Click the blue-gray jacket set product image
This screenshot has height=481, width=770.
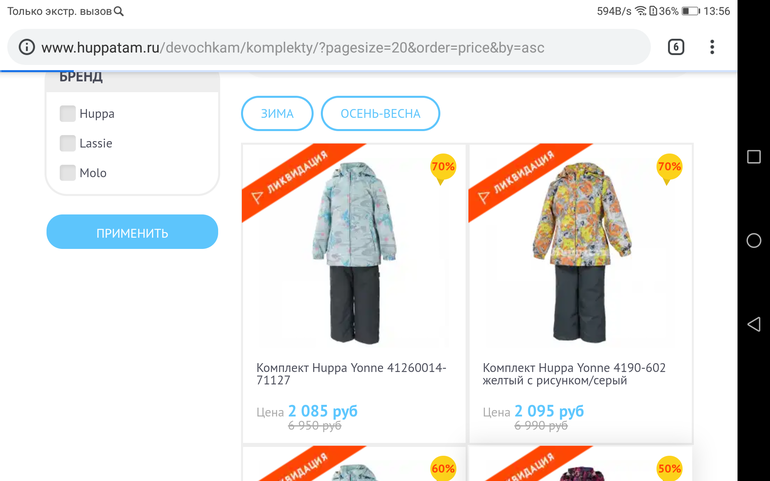tap(354, 253)
